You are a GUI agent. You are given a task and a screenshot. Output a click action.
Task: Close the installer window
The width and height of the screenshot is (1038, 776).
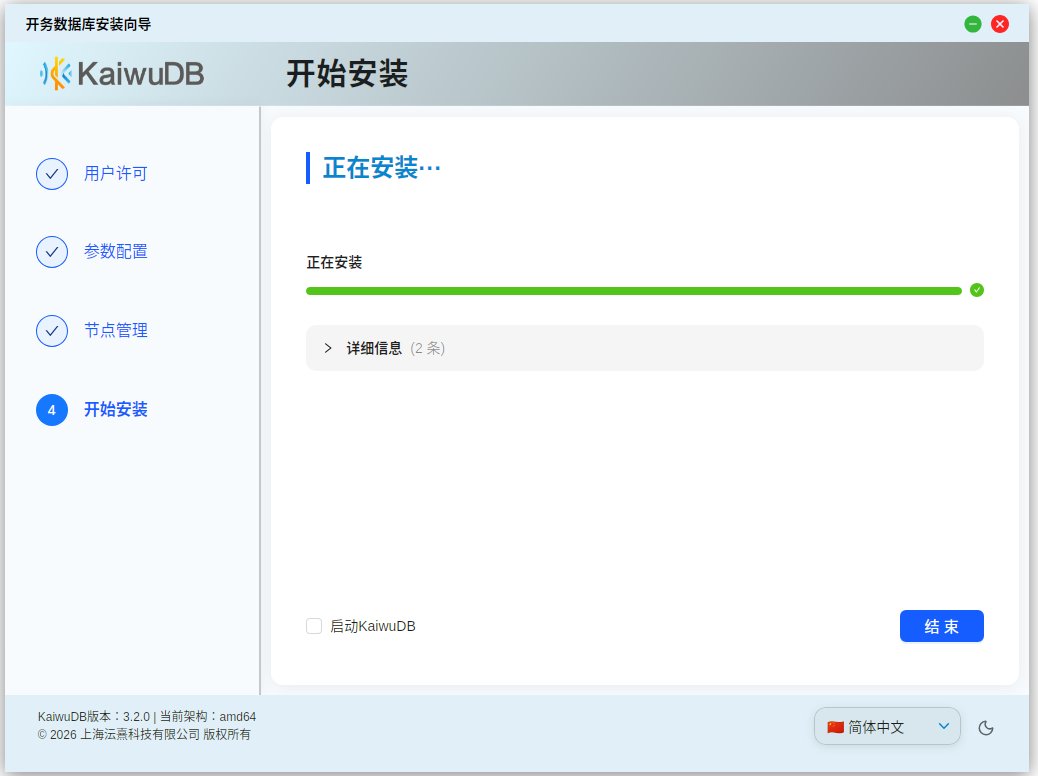pyautogui.click(x=1000, y=24)
